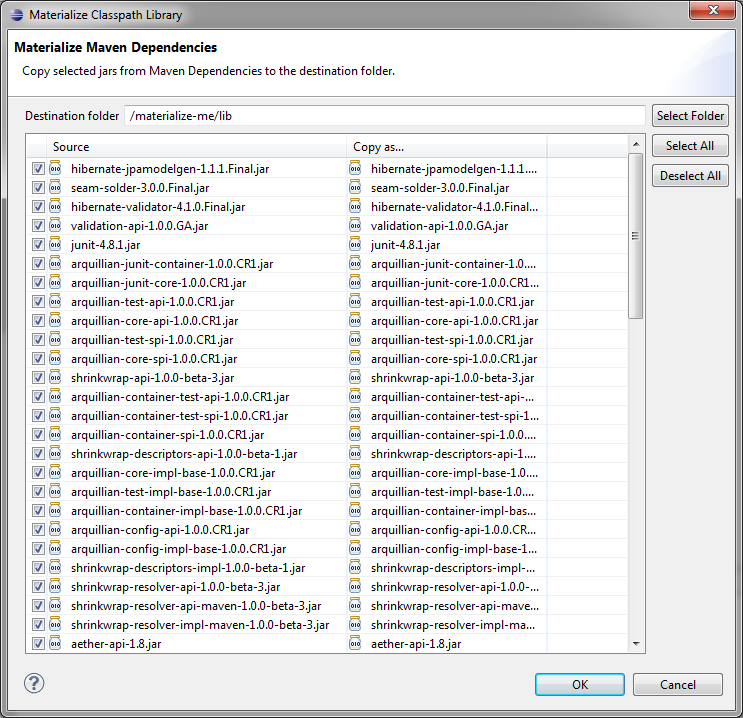Viewport: 743px width, 718px height.
Task: Toggle arquillian-config-api-1.0.0.CR1.jar checkbox
Action: pyautogui.click(x=38, y=530)
